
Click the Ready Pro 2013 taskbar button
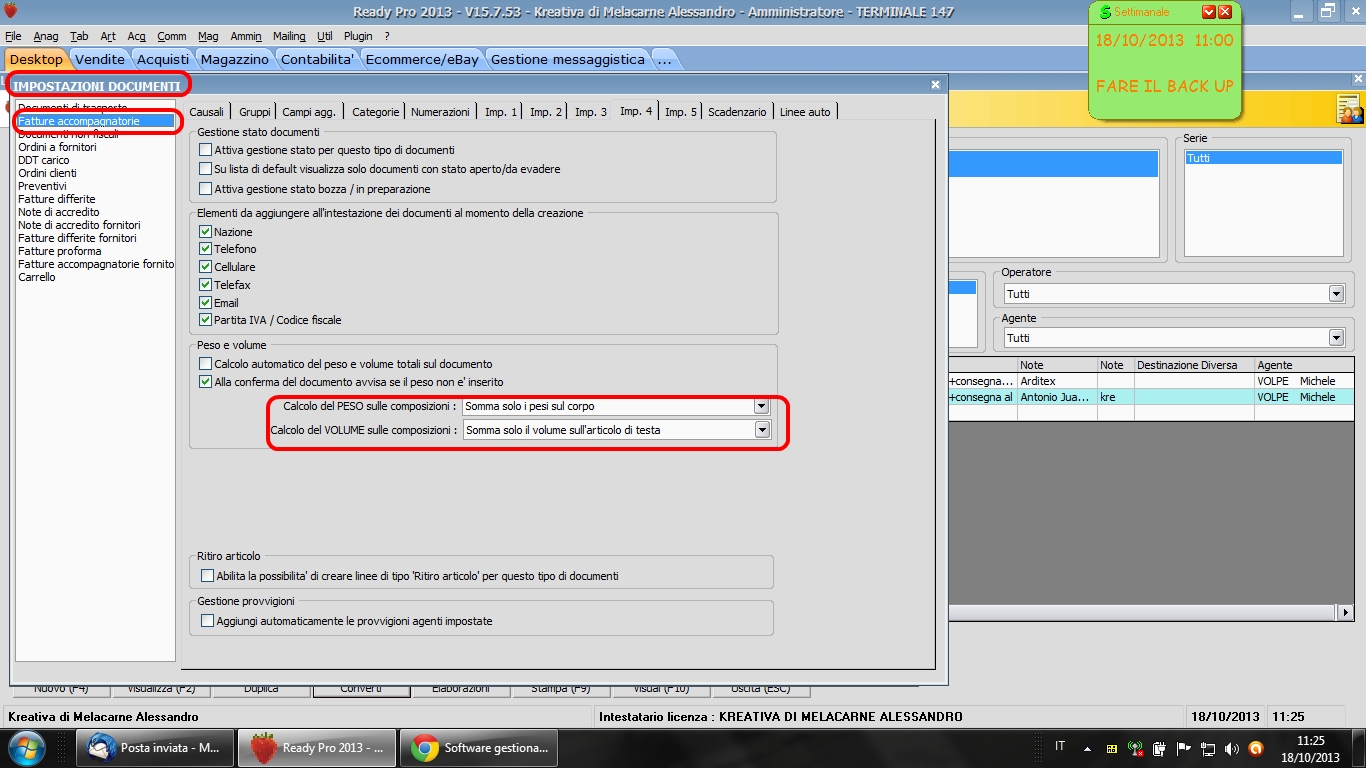click(x=317, y=748)
